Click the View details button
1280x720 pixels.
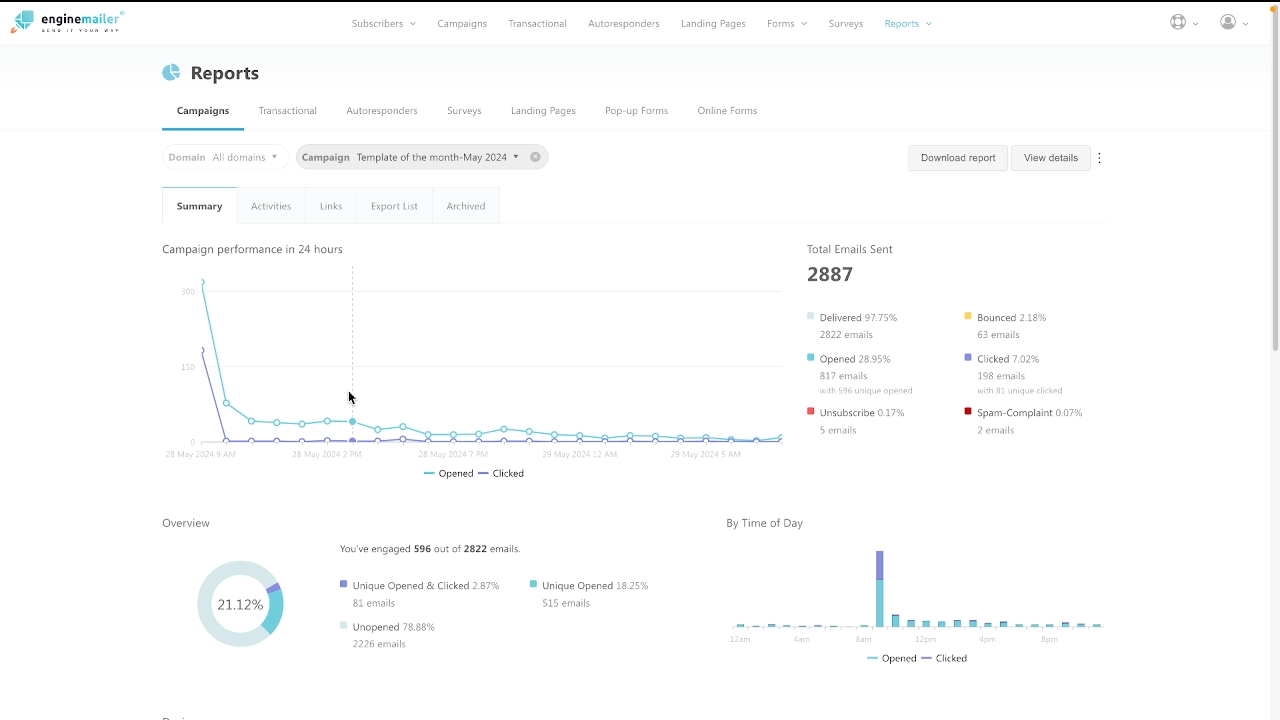(1050, 157)
